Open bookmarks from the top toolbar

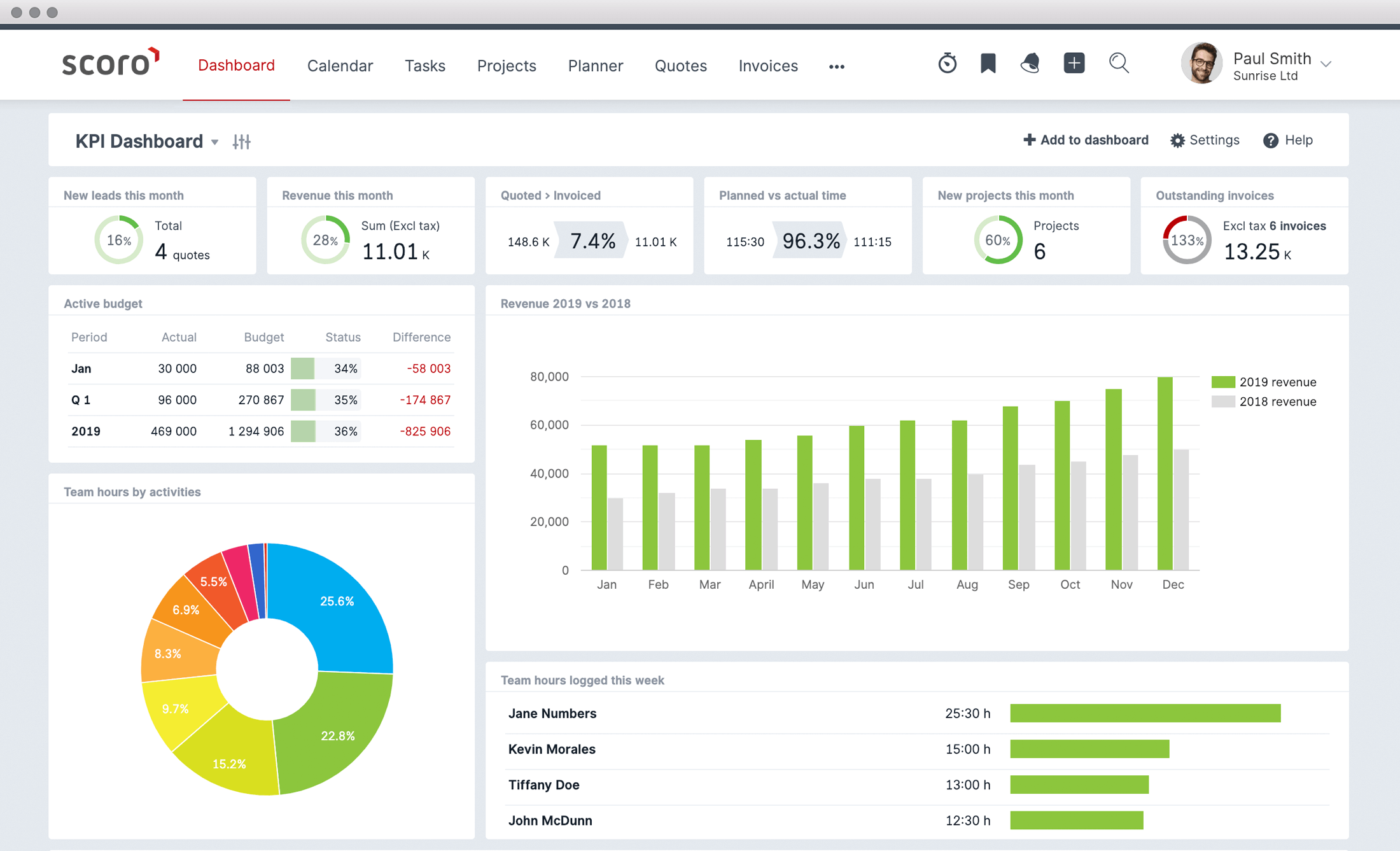coord(988,64)
